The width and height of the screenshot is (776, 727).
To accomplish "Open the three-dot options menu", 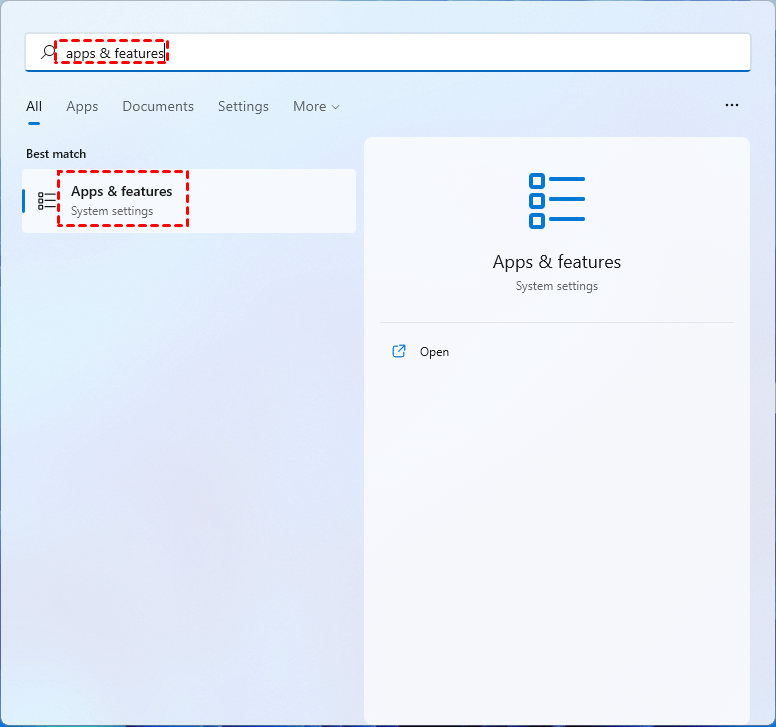I will tap(731, 105).
